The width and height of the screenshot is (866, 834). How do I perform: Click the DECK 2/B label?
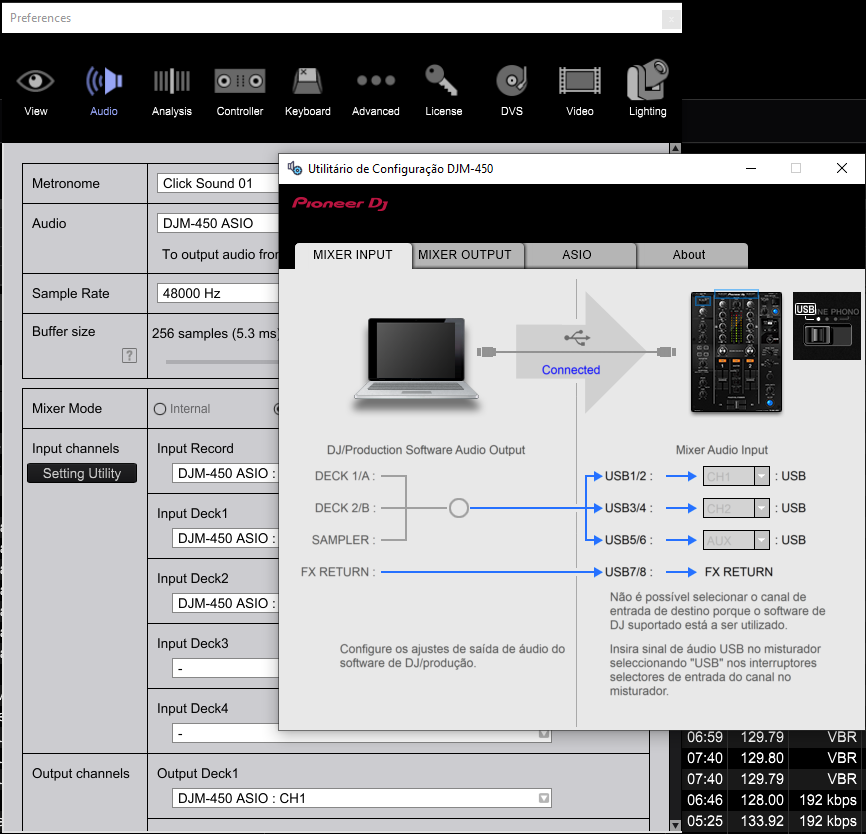point(345,508)
